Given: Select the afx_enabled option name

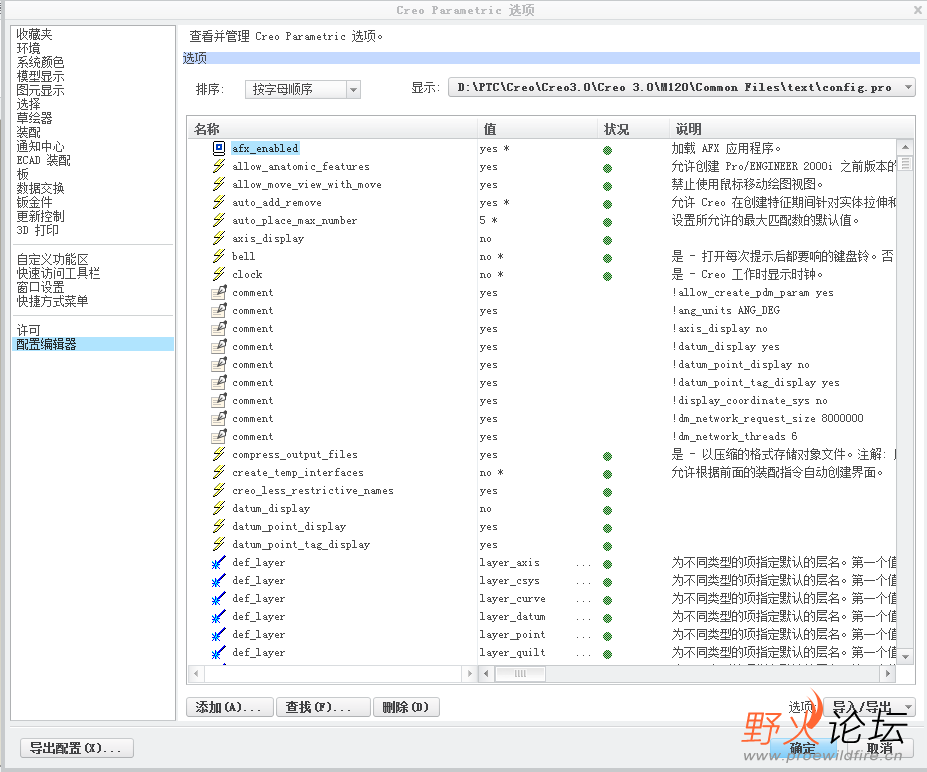Looking at the screenshot, I should coord(265,148).
